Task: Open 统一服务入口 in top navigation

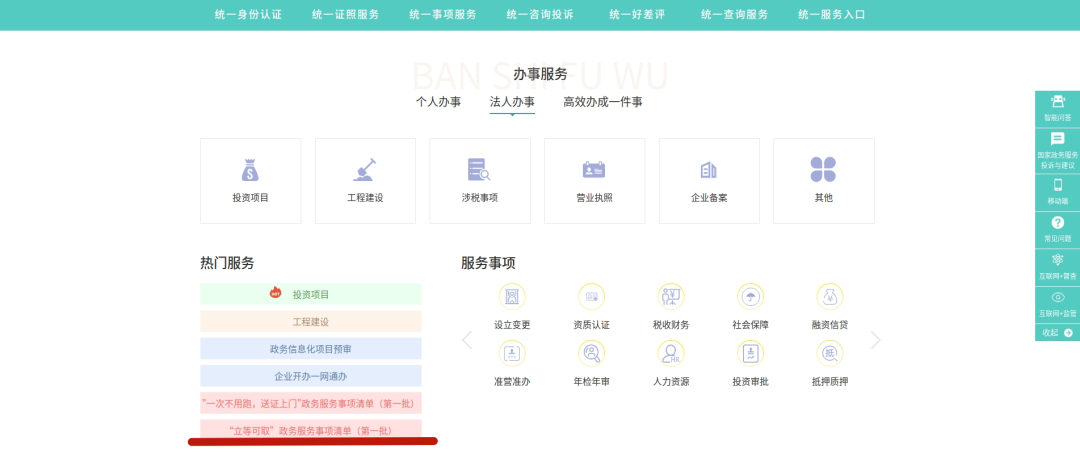Action: tap(831, 14)
